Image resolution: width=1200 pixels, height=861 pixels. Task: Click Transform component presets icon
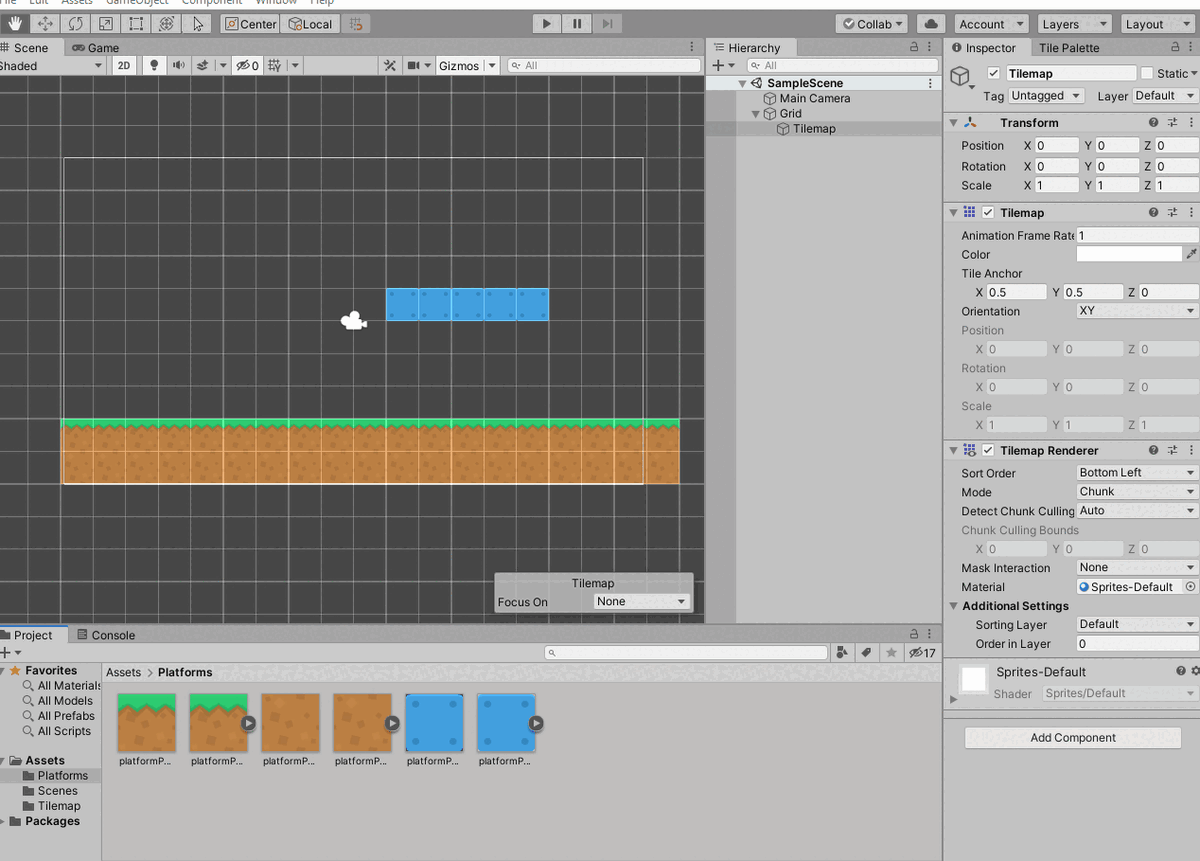tap(1173, 123)
